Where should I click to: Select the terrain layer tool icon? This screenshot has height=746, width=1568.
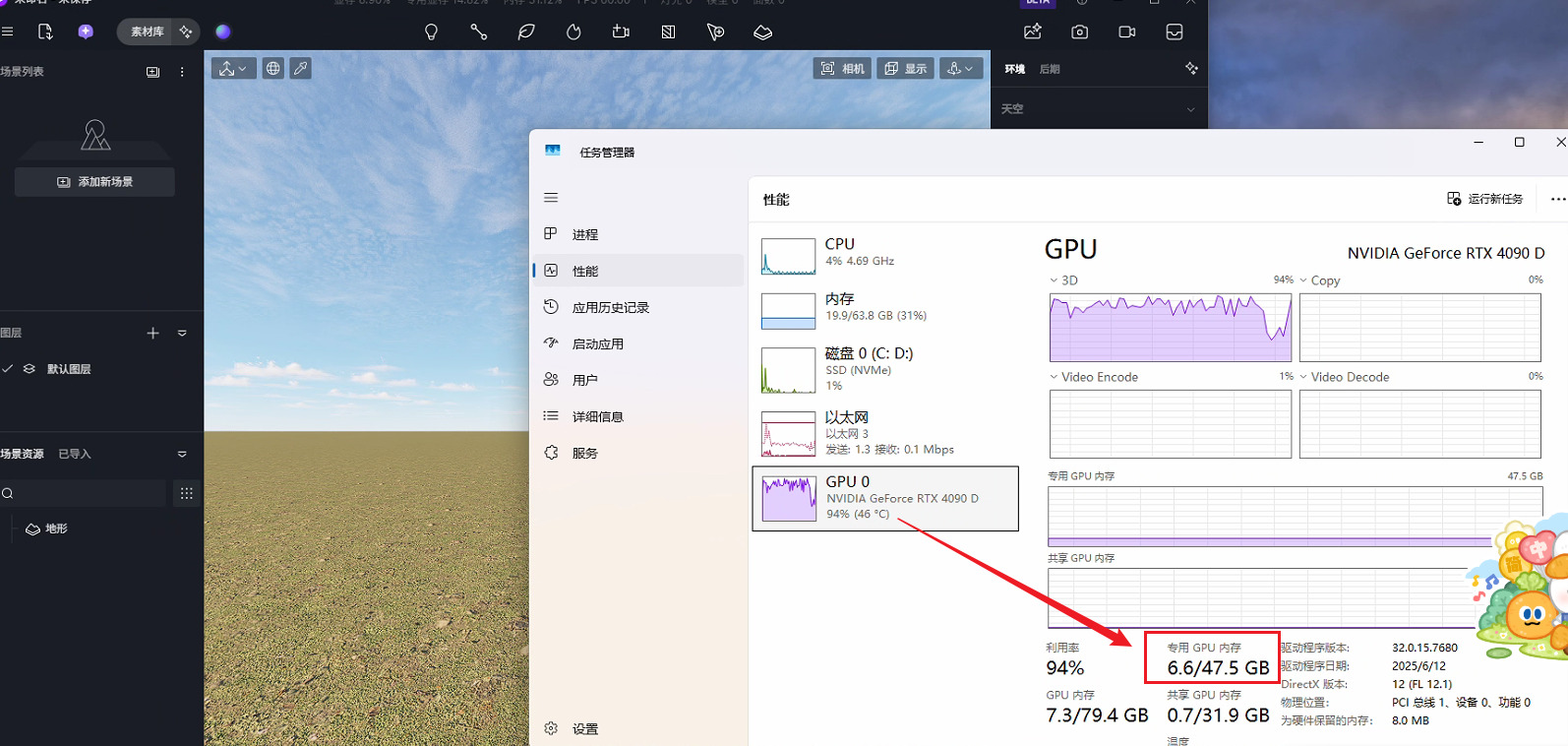762,31
